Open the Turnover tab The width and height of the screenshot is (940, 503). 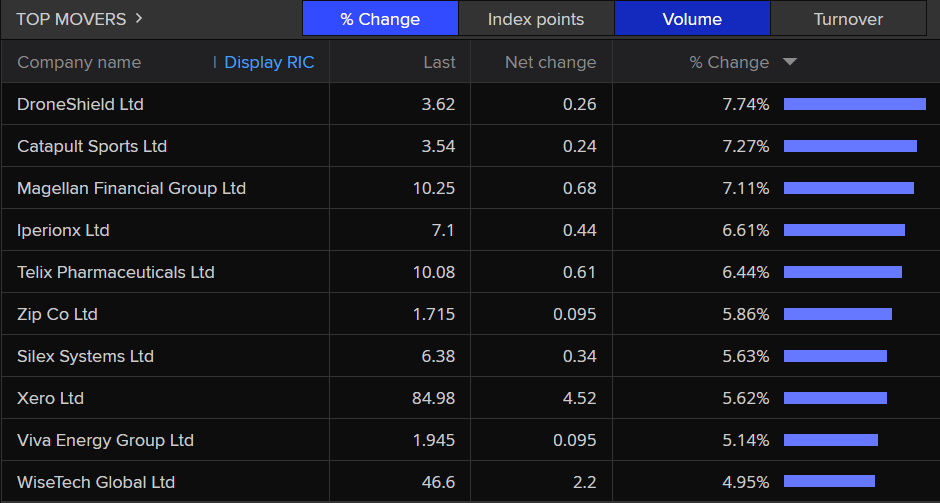(x=848, y=19)
